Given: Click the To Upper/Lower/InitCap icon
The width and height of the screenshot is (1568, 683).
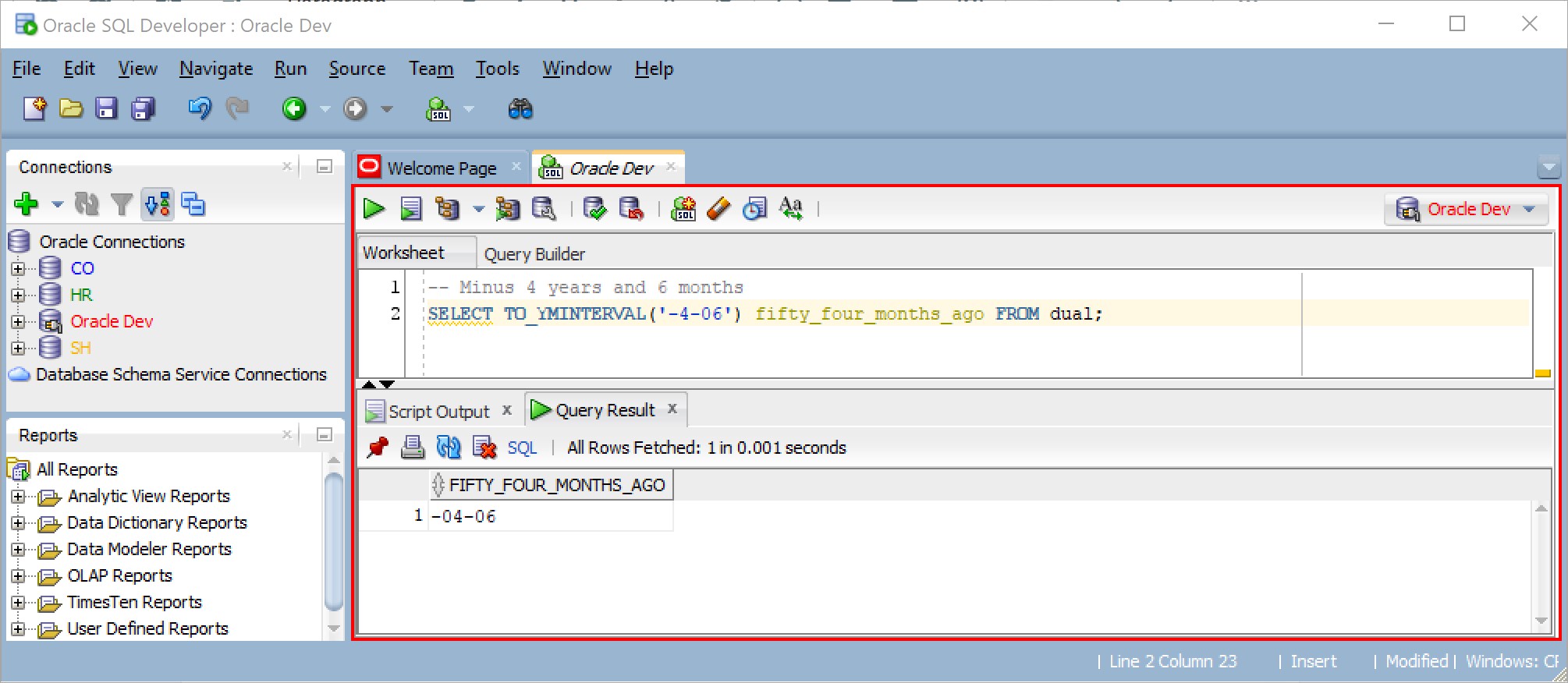Looking at the screenshot, I should click(x=791, y=208).
